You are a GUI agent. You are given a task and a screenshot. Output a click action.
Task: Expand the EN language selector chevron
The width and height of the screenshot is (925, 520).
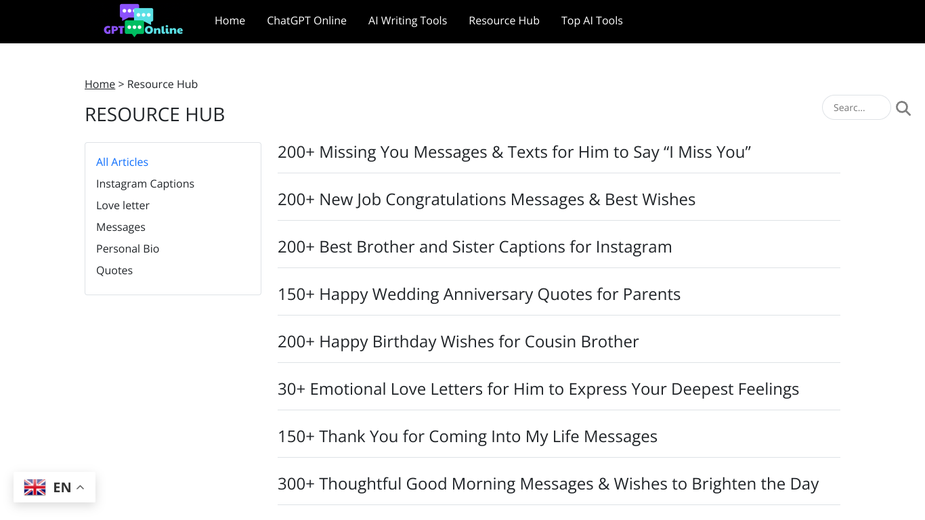pos(81,488)
